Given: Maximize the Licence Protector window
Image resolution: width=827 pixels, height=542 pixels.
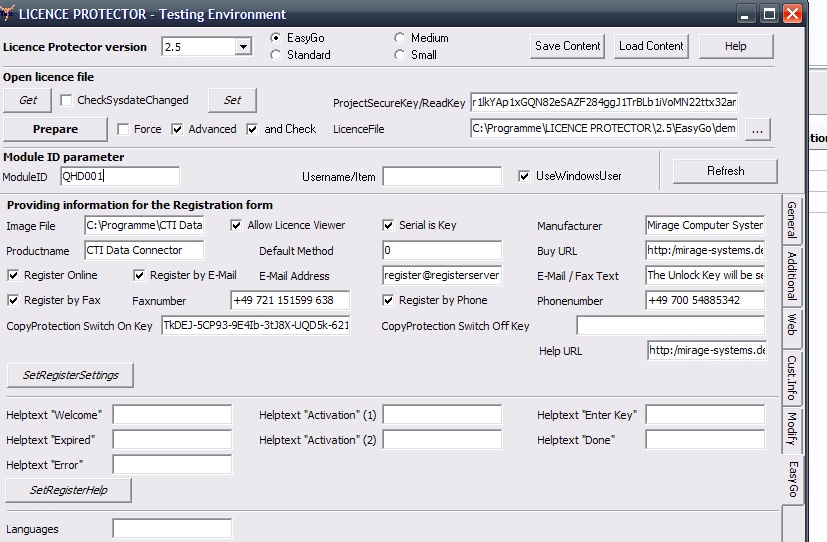Looking at the screenshot, I should [769, 14].
